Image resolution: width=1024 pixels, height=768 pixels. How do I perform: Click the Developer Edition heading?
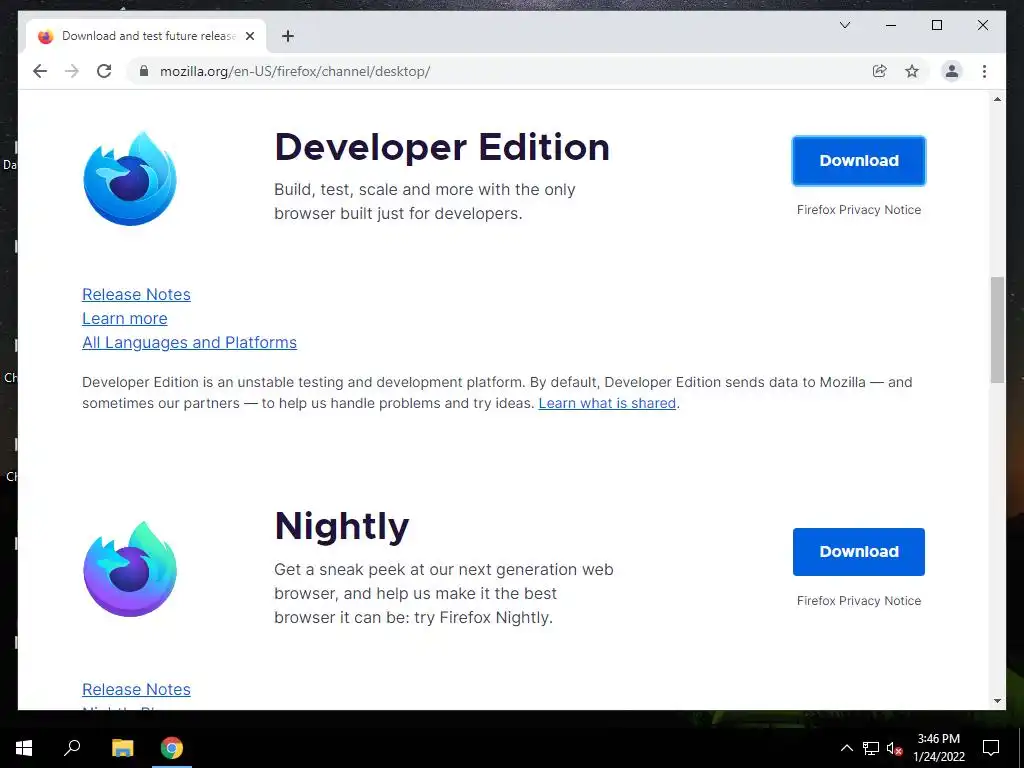point(442,148)
